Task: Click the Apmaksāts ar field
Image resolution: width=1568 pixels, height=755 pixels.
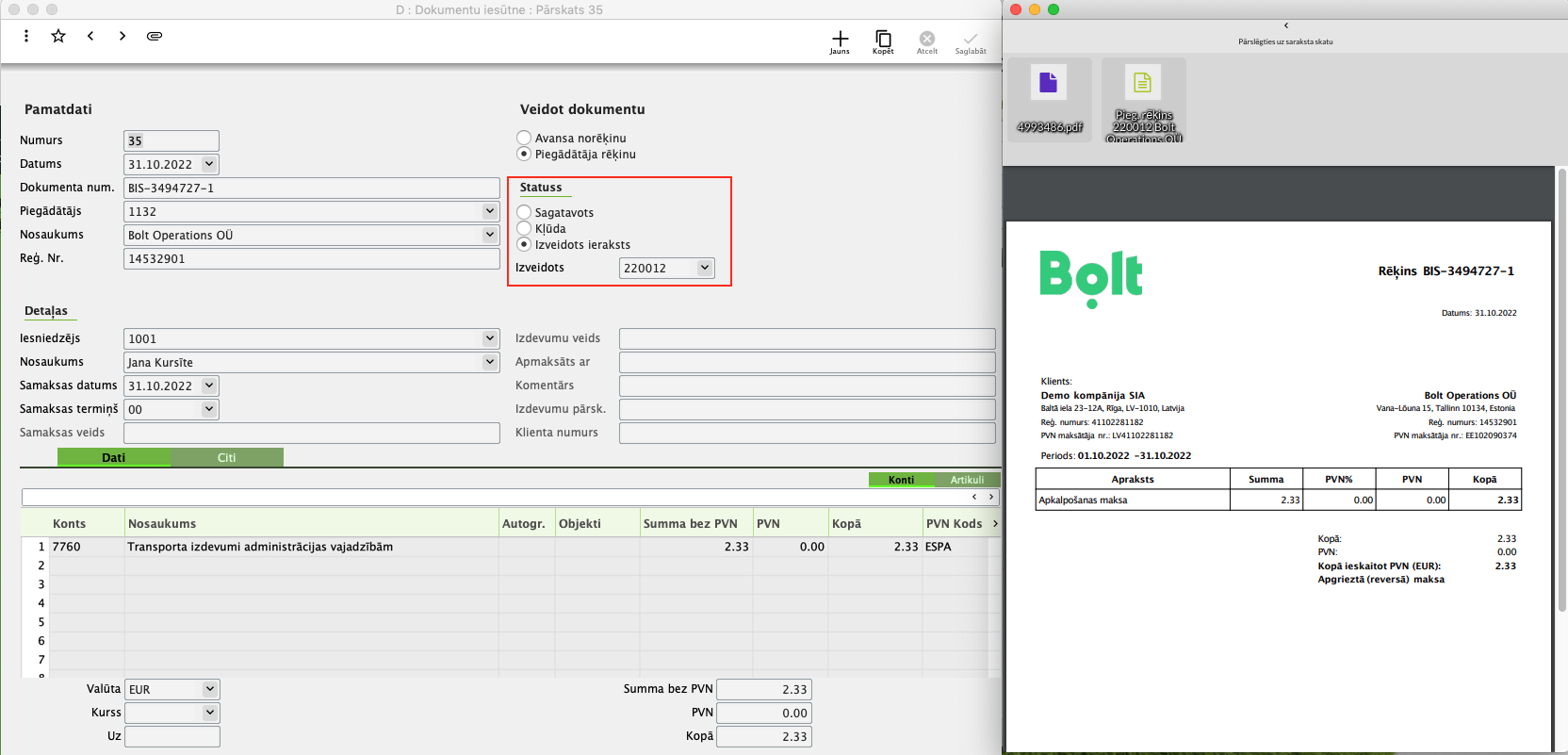Action: (x=808, y=362)
